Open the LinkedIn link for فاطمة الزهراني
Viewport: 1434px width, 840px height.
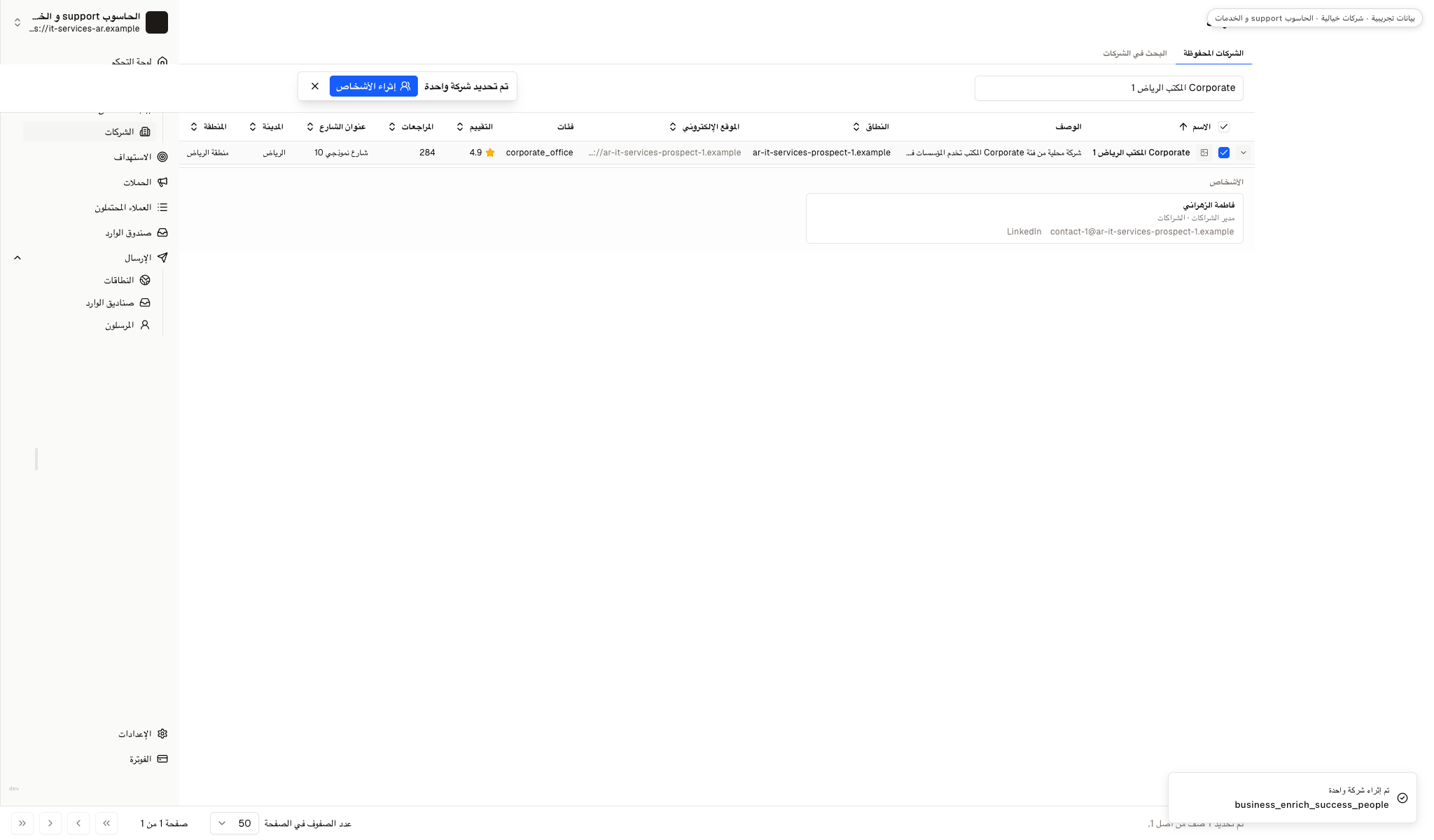(x=1024, y=232)
